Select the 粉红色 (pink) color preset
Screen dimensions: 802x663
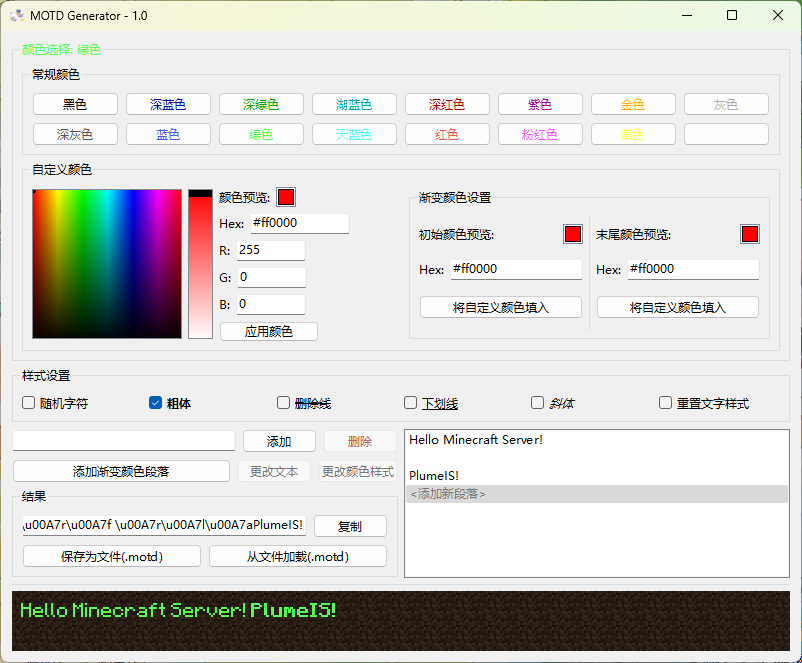[540, 133]
